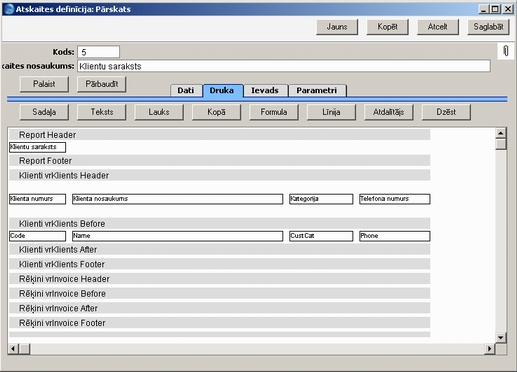Open the Ievads tab

pyautogui.click(x=265, y=90)
